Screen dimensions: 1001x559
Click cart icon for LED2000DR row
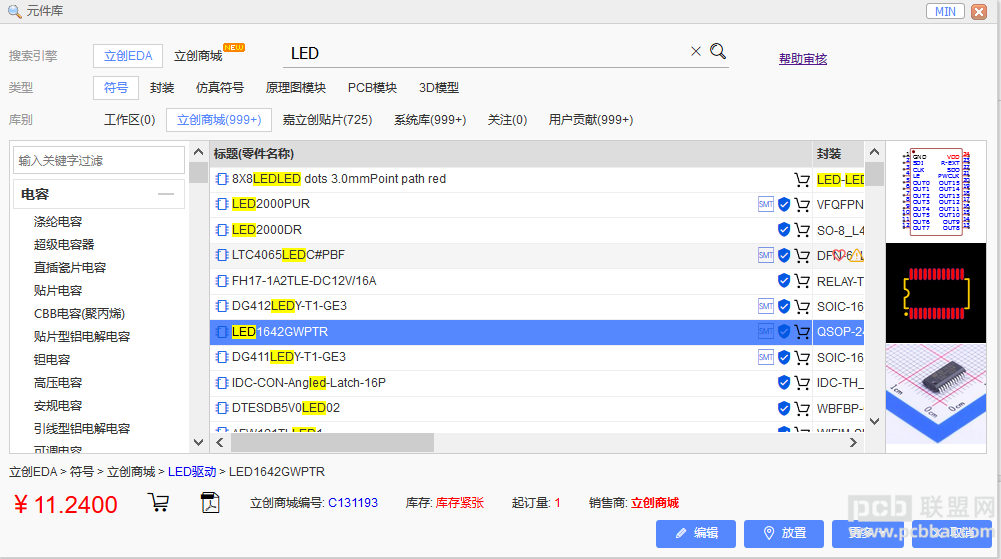(802, 230)
